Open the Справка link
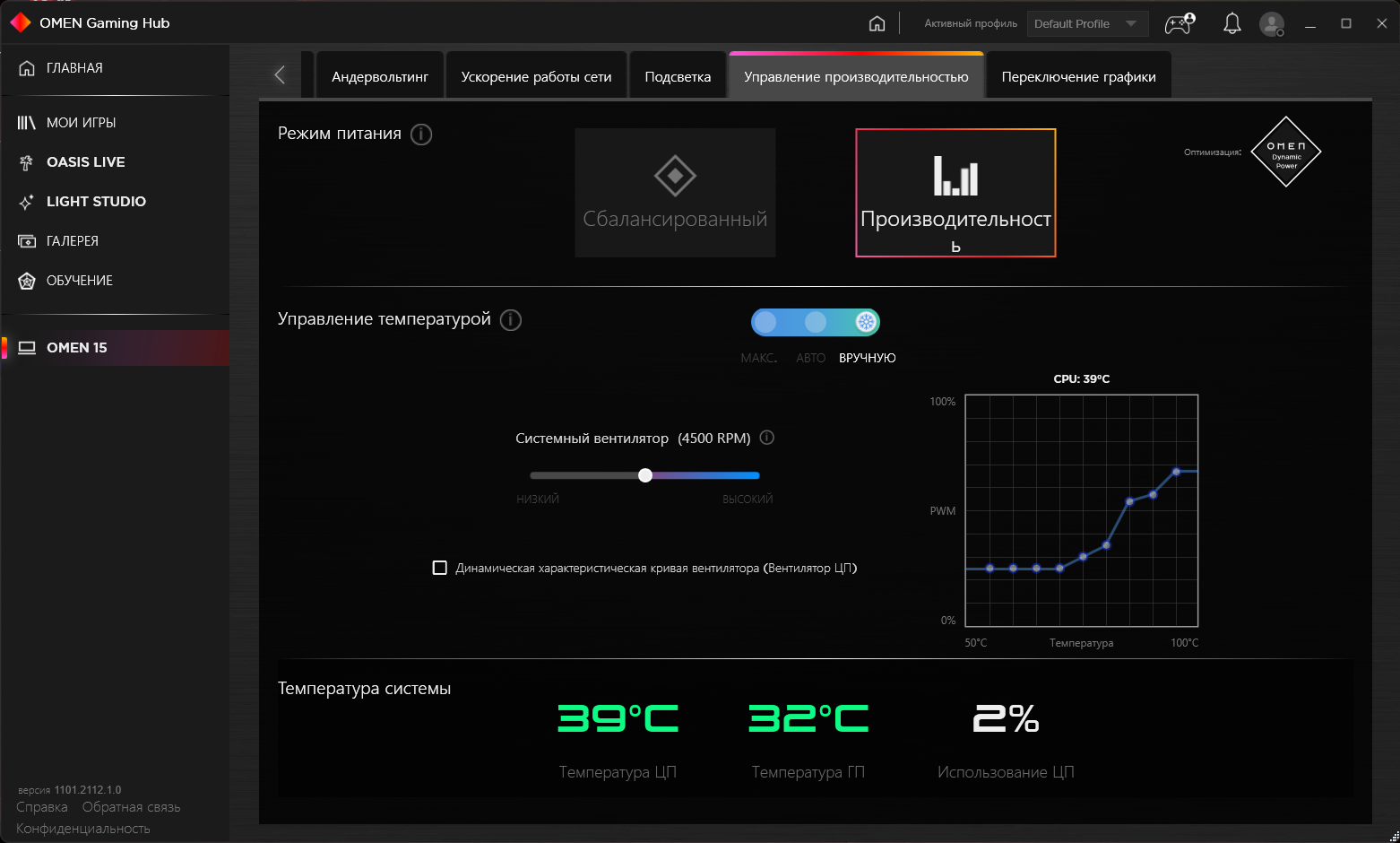Viewport: 1400px width, 843px height. (x=42, y=807)
